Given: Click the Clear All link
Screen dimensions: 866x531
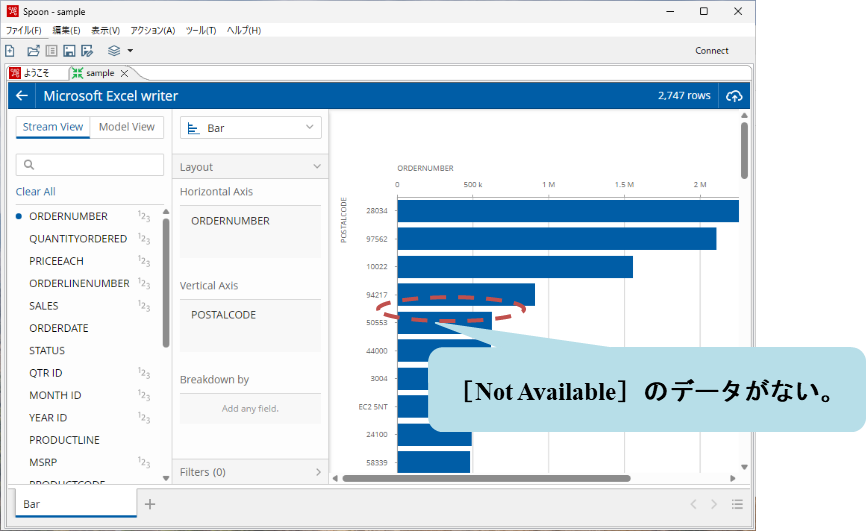Looking at the screenshot, I should [35, 192].
